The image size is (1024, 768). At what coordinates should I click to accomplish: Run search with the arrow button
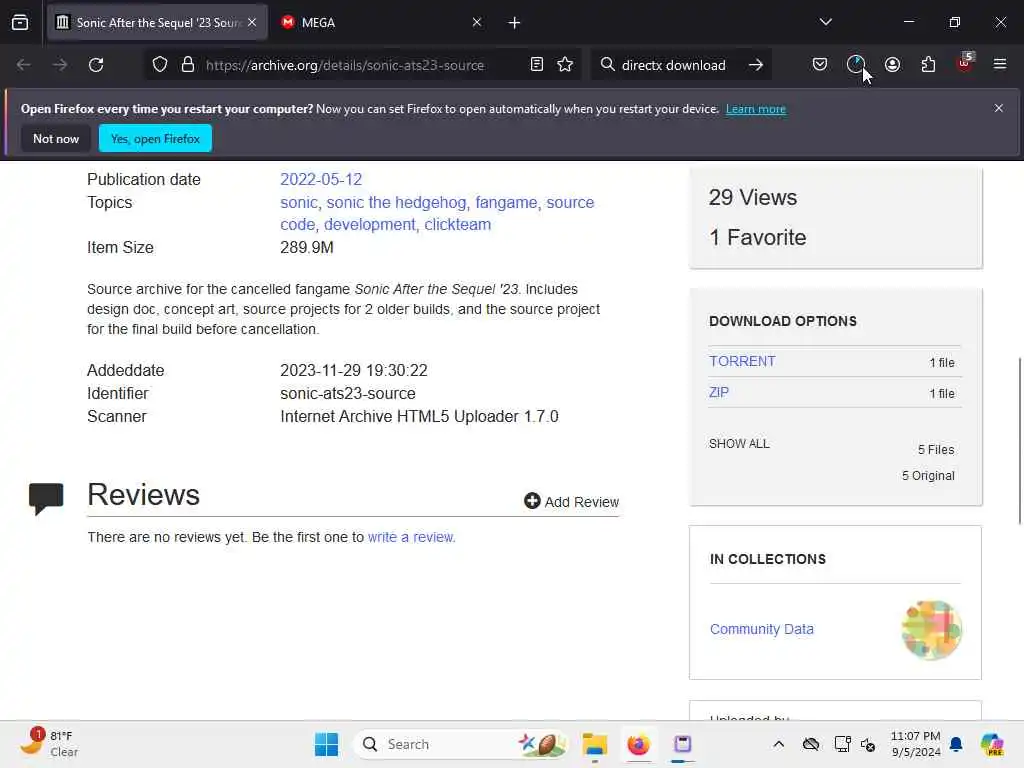click(x=756, y=65)
